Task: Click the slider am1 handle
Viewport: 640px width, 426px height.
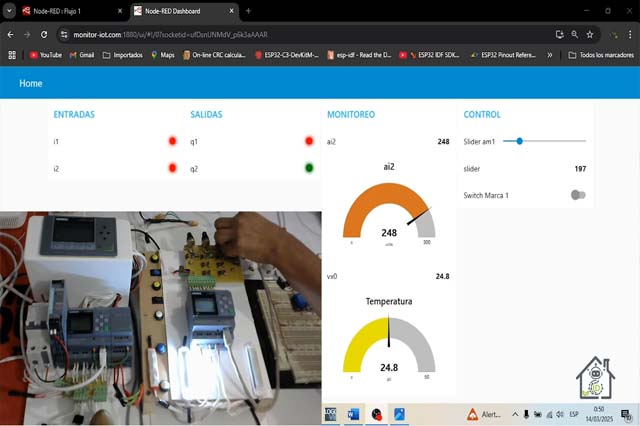Action: point(519,142)
